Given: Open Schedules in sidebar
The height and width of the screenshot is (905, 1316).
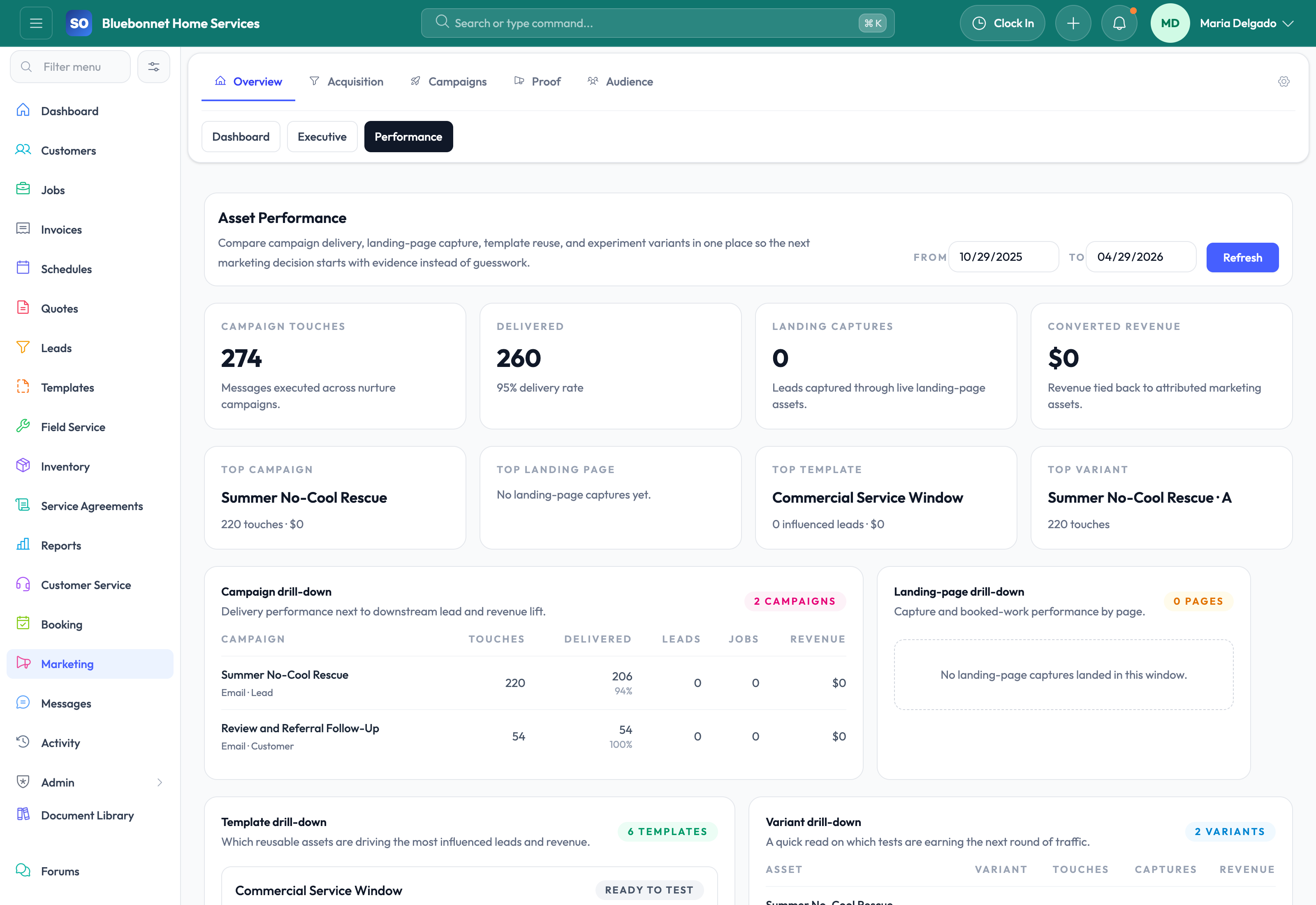Looking at the screenshot, I should point(90,269).
